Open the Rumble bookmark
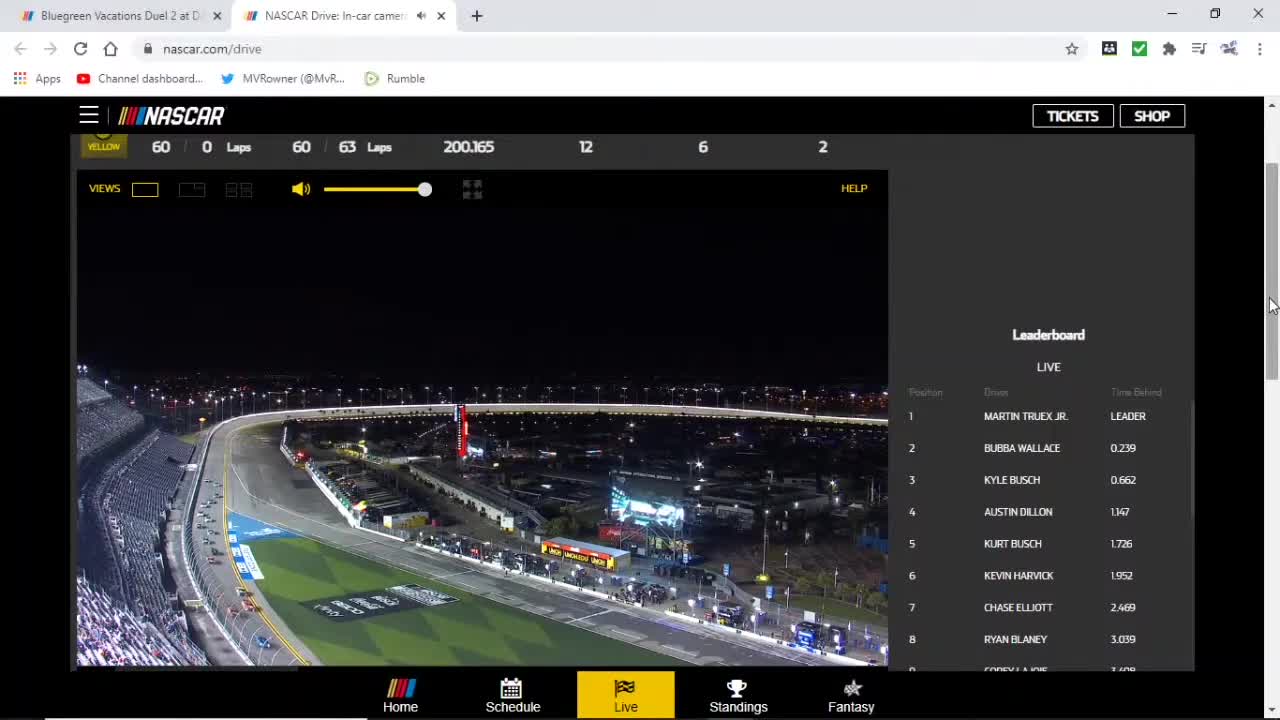 395,78
